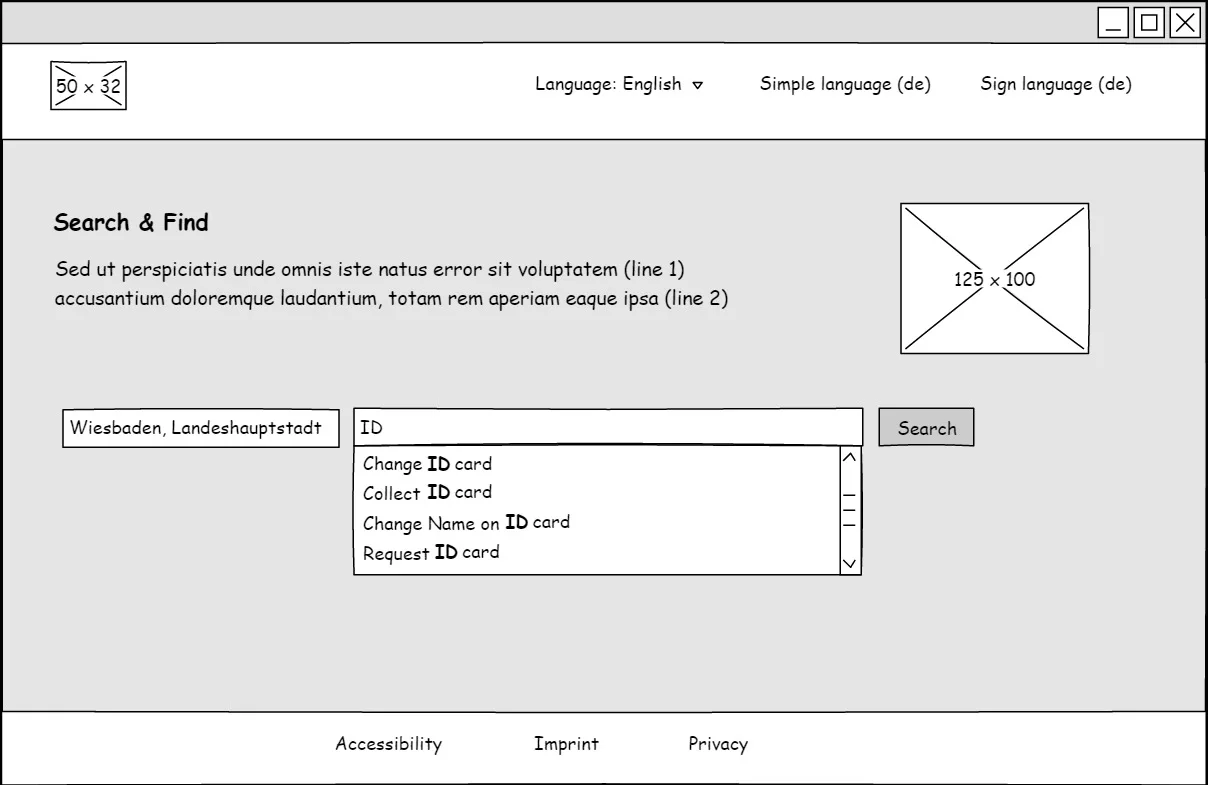Open the Accessibility footer link

(389, 744)
